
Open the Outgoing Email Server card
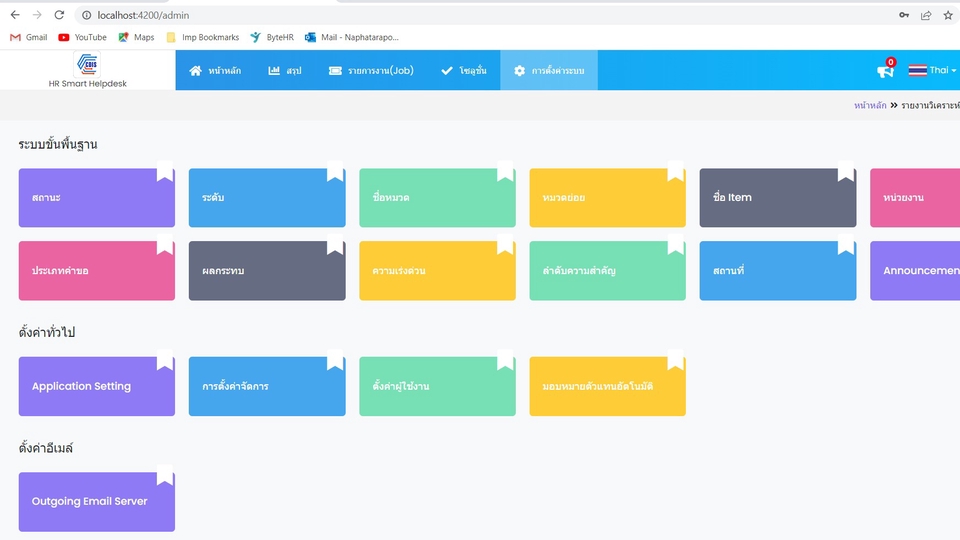pos(97,501)
